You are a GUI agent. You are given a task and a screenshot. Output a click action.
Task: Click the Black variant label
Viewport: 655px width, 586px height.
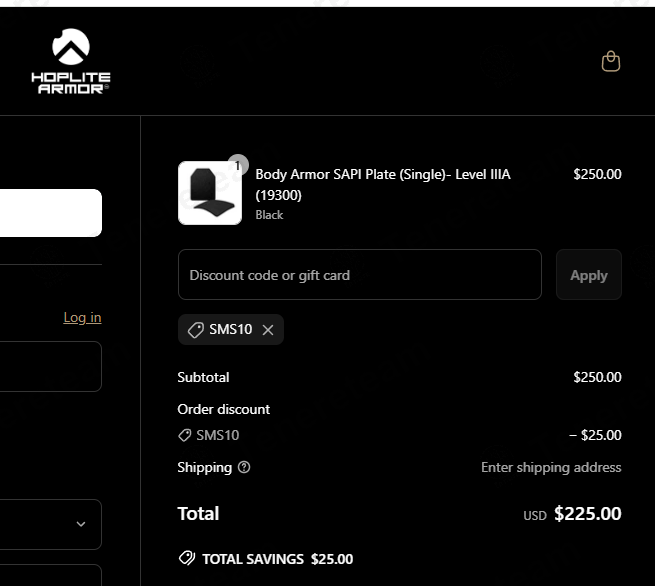pos(269,215)
